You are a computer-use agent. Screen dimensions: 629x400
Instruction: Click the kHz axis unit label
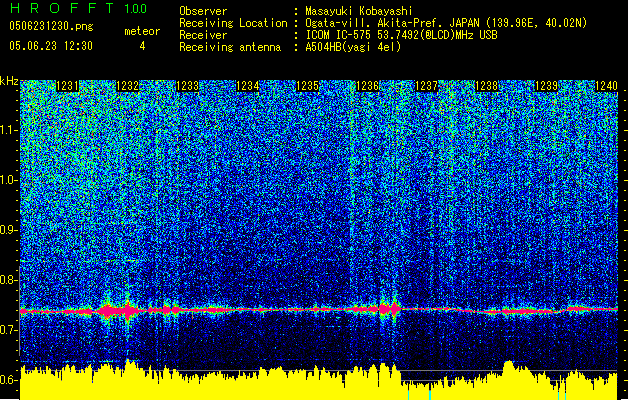pyautogui.click(x=9, y=81)
